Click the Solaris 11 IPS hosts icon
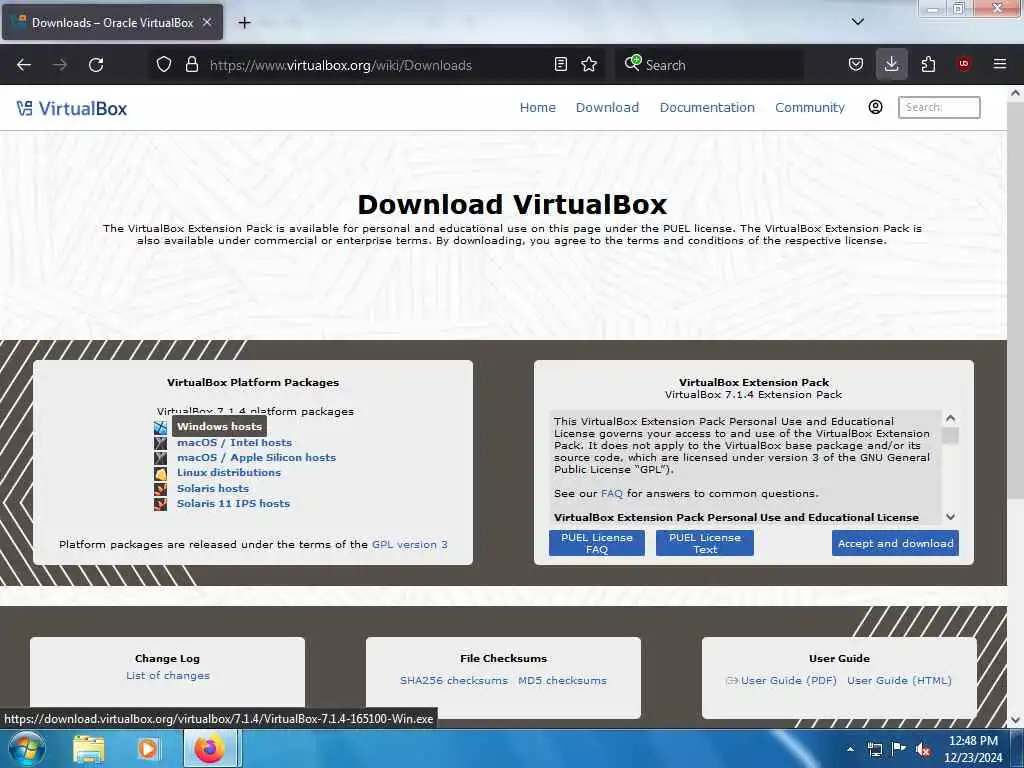The image size is (1024, 768). click(161, 504)
